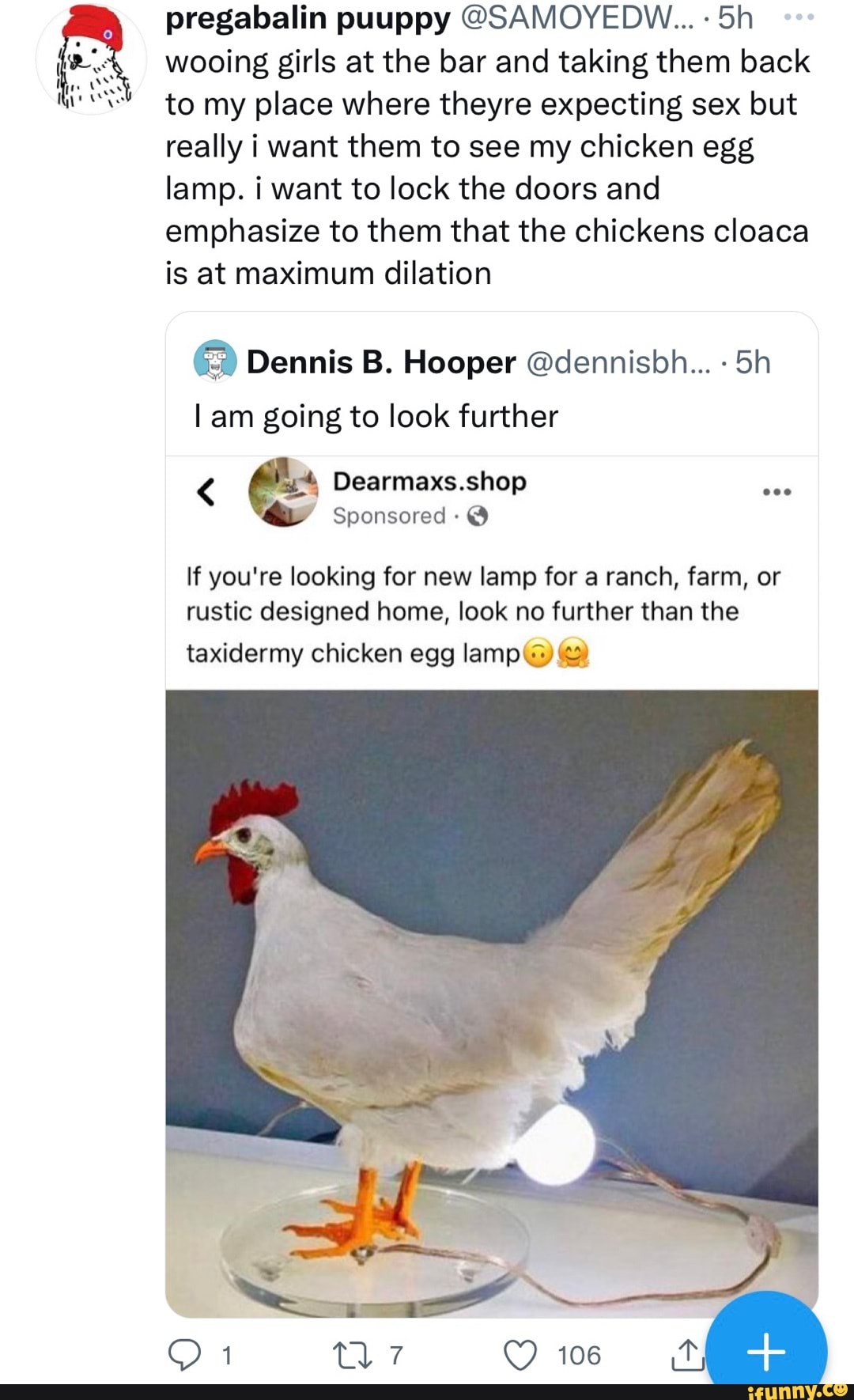Open the pregabalin puuppy display name

(x=308, y=17)
